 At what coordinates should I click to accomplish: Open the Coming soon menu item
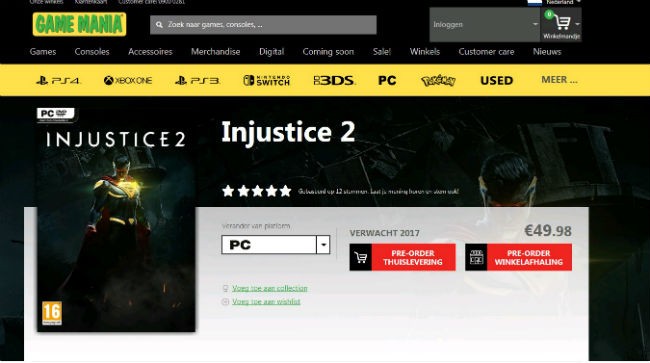328,52
